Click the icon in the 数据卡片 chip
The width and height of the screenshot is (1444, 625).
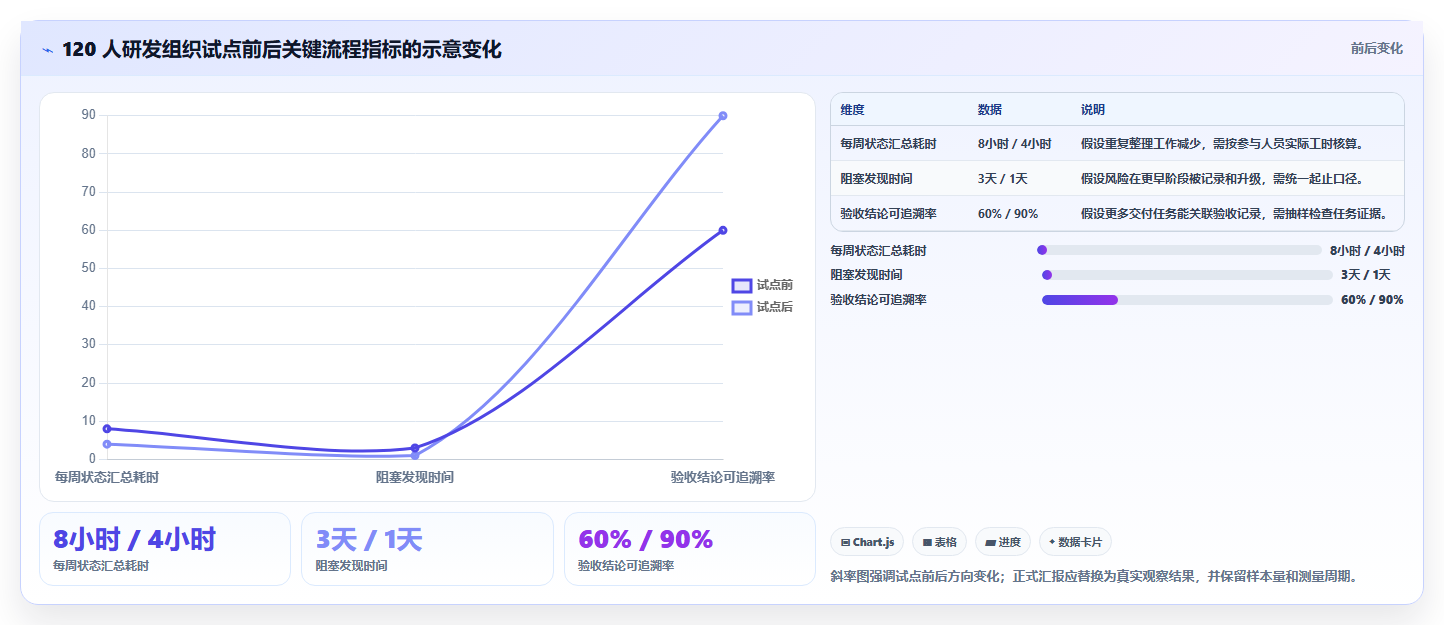tap(1052, 542)
